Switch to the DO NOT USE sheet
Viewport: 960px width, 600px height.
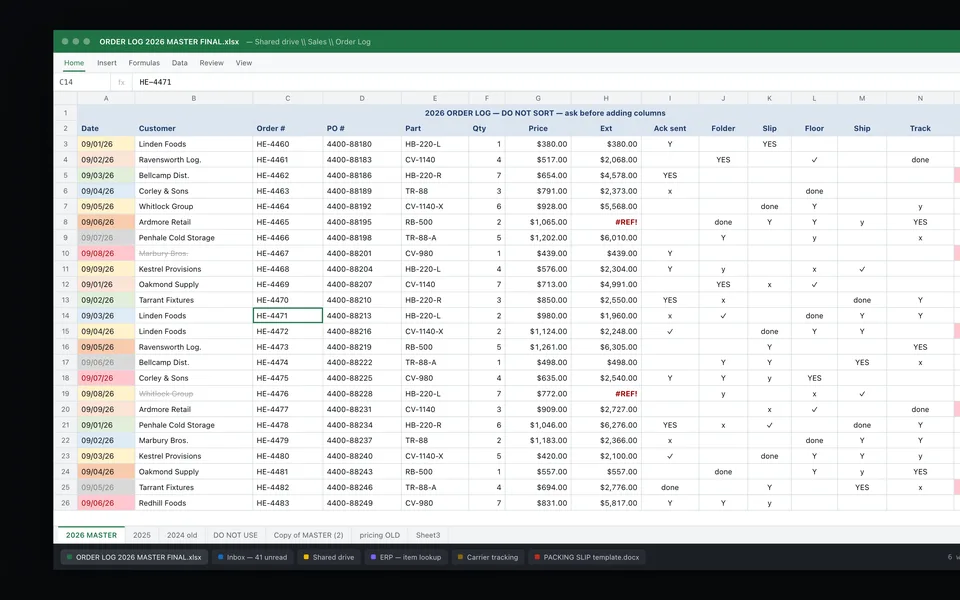235,535
